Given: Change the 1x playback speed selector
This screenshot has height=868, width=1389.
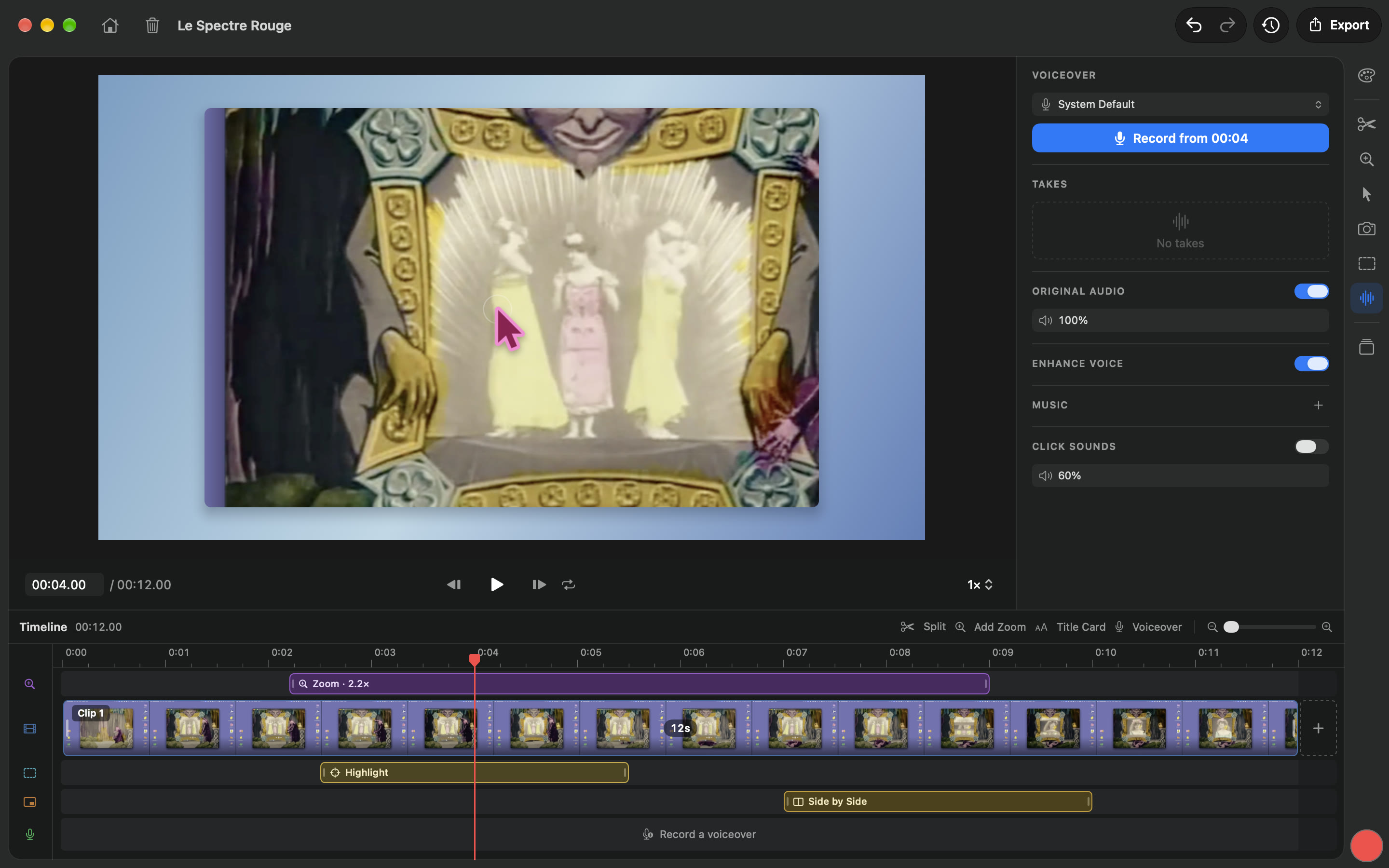Looking at the screenshot, I should (x=980, y=584).
